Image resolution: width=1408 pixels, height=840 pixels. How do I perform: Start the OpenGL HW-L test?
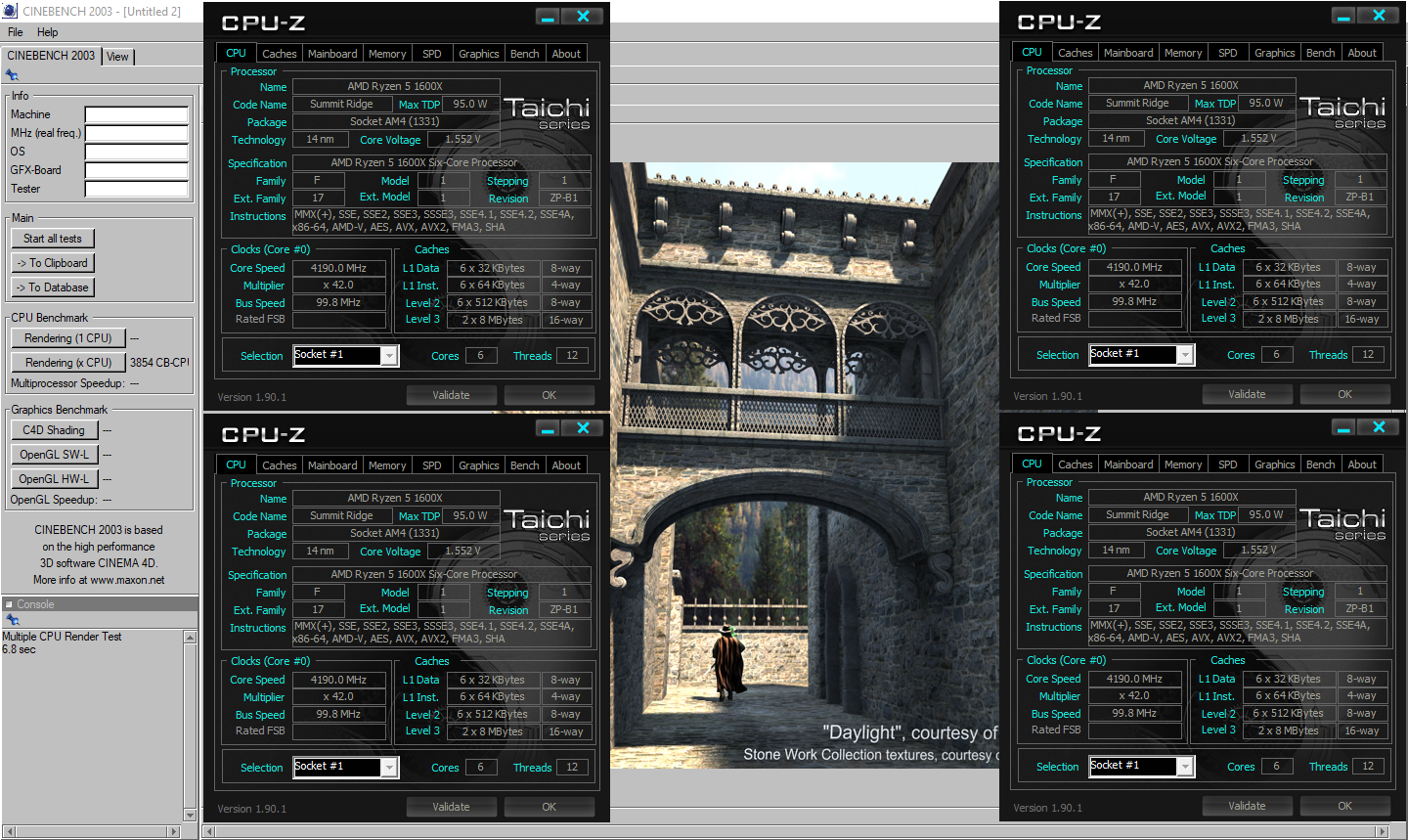pyautogui.click(x=54, y=479)
